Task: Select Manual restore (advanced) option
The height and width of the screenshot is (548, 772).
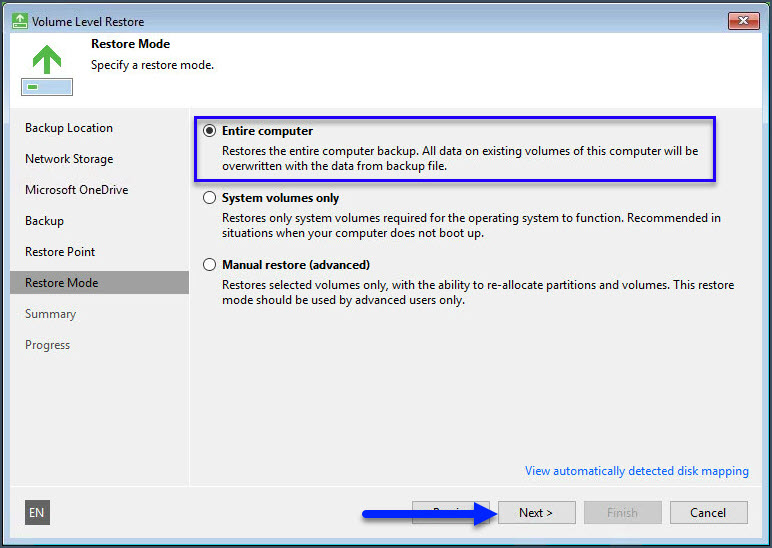Action: [209, 265]
